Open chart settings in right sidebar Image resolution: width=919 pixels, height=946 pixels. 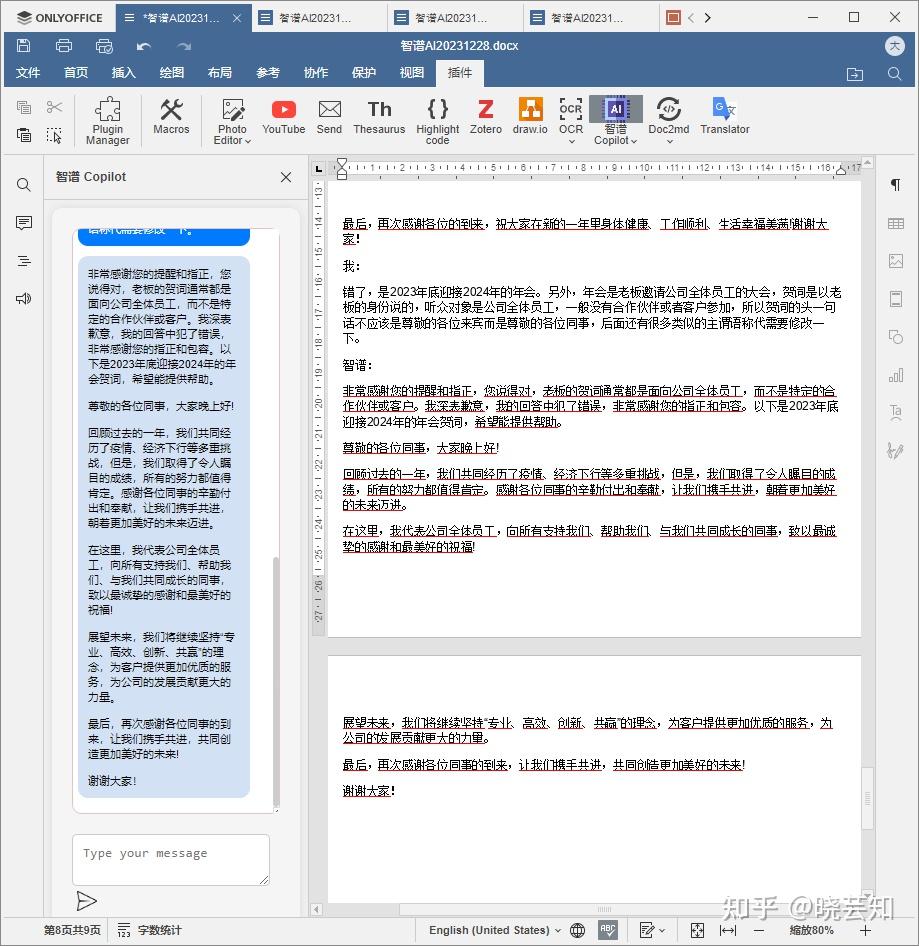click(896, 375)
